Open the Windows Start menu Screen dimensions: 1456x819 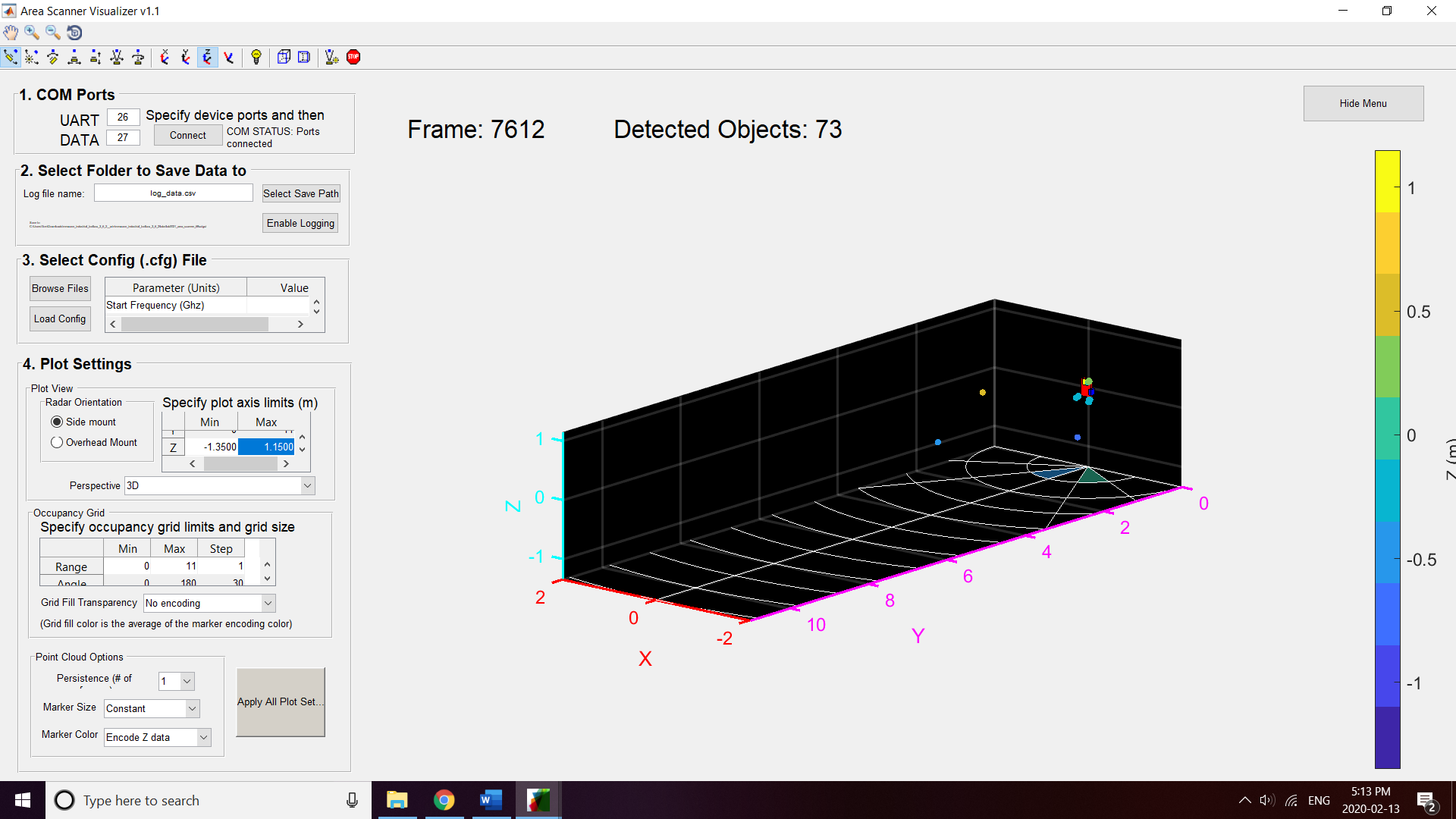23,800
